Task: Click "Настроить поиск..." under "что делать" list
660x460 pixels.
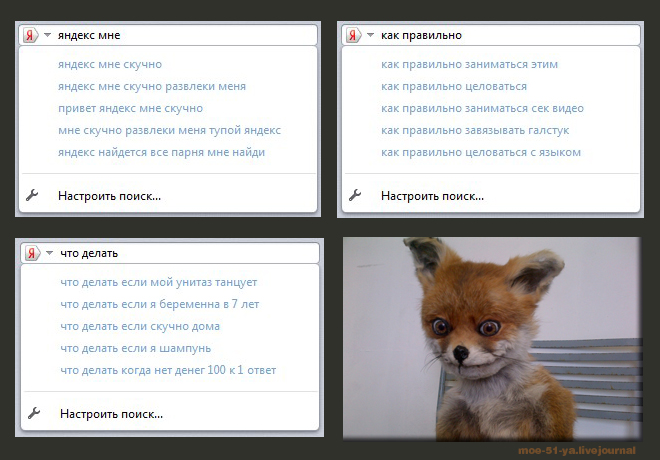Action: pos(111,413)
